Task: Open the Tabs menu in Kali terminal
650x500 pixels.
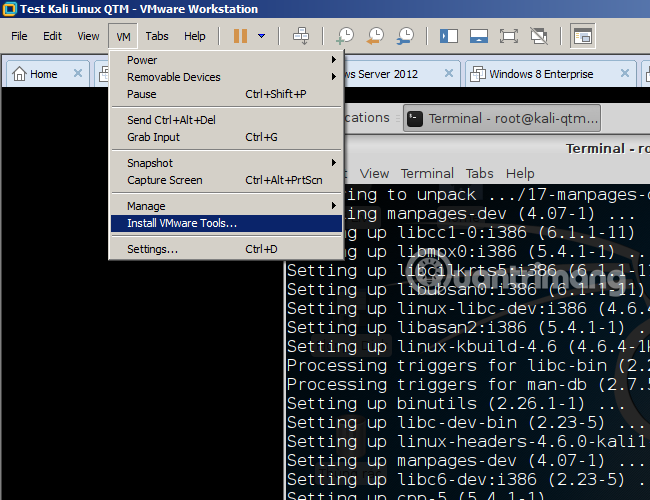Action: pos(479,173)
